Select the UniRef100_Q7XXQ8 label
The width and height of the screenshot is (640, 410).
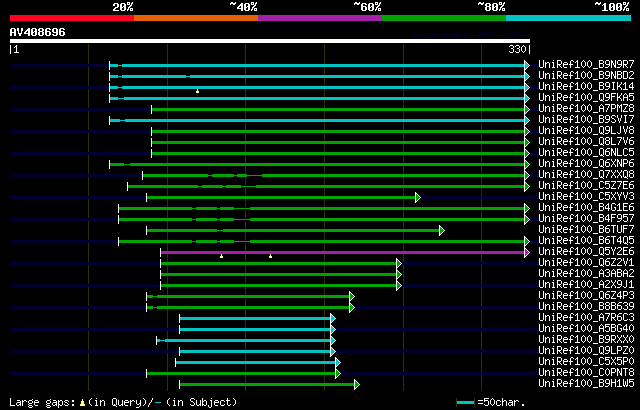pos(586,175)
